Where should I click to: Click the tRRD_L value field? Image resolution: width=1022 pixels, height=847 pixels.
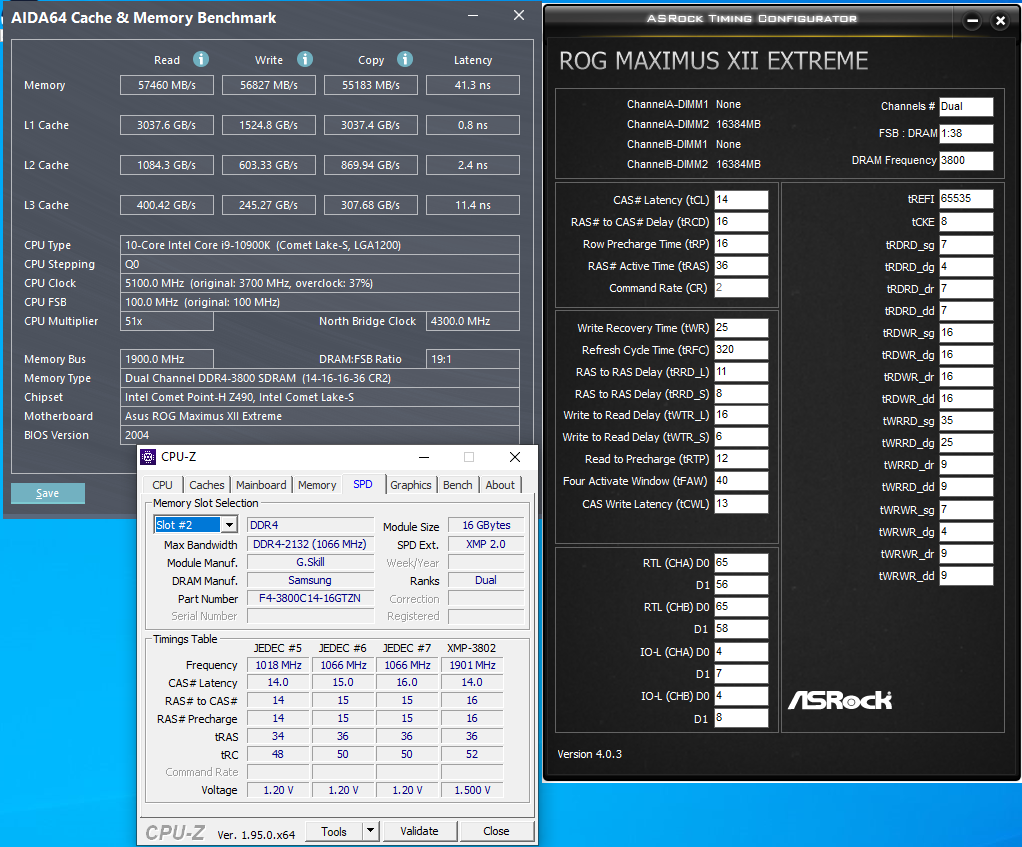[741, 372]
